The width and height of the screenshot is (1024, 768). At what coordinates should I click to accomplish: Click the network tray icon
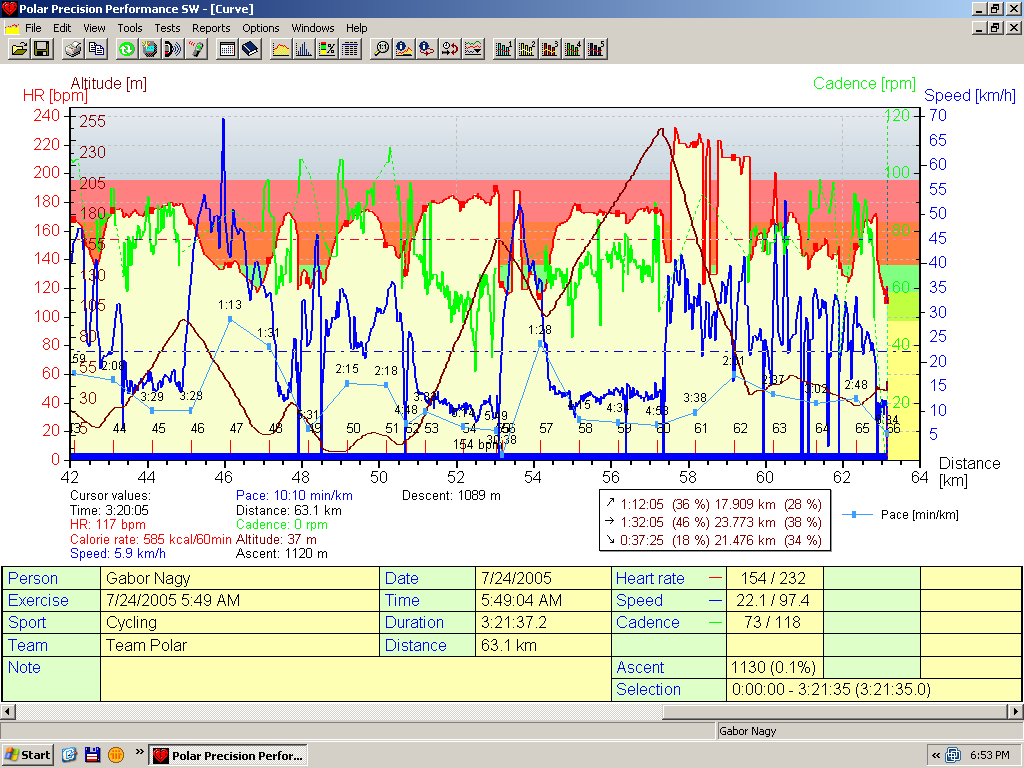(953, 756)
